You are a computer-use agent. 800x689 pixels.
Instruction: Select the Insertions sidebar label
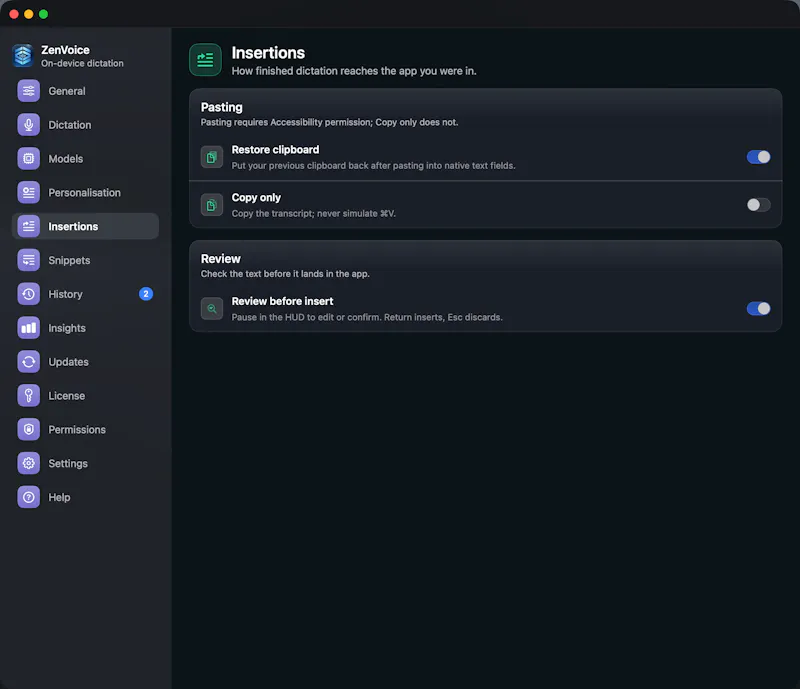click(73, 226)
